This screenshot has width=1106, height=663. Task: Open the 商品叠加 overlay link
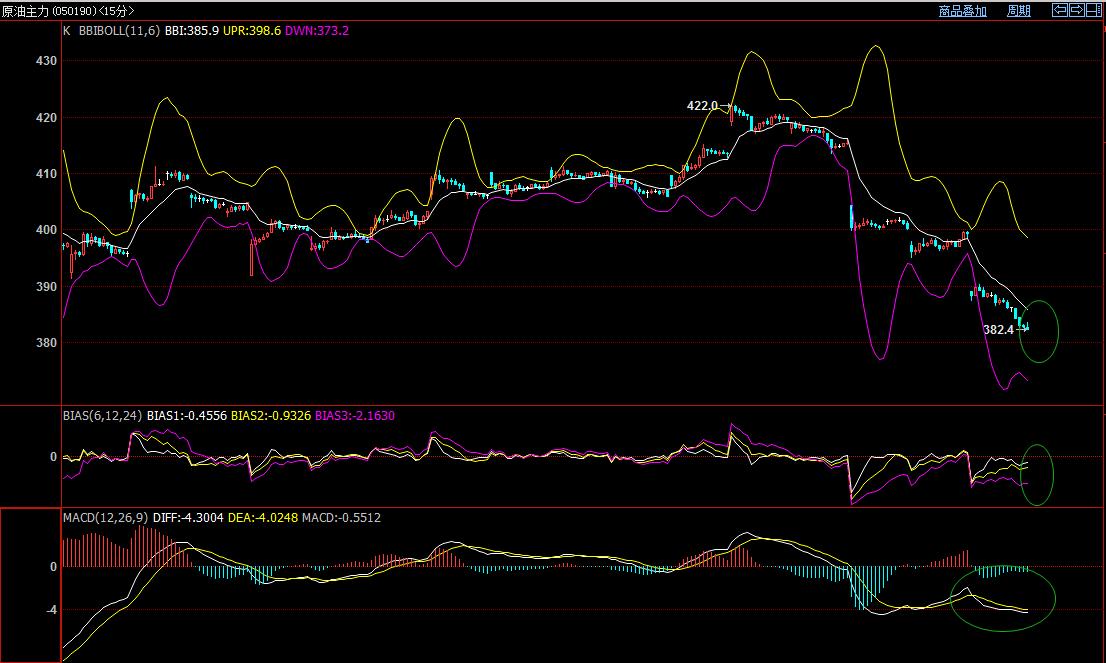pyautogui.click(x=962, y=11)
